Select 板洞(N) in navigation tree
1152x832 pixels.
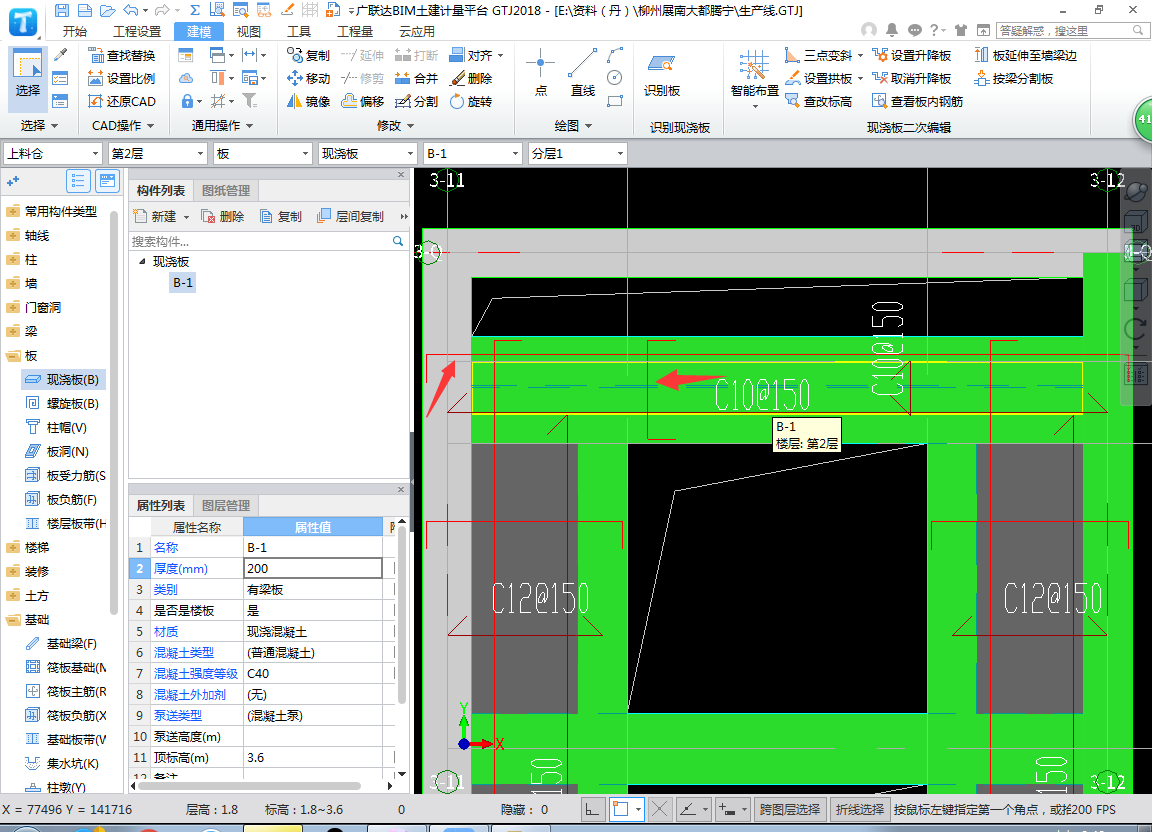click(x=57, y=452)
